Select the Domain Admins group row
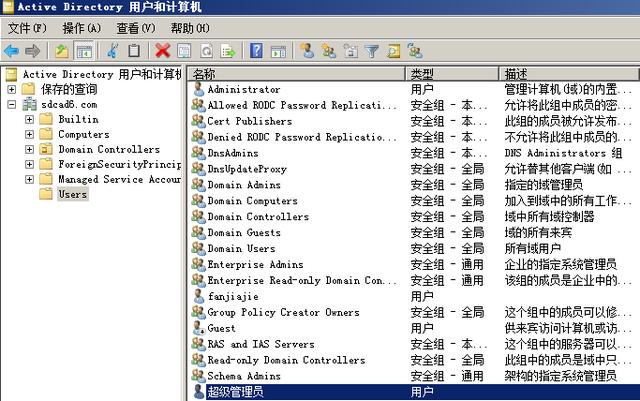 (243, 185)
